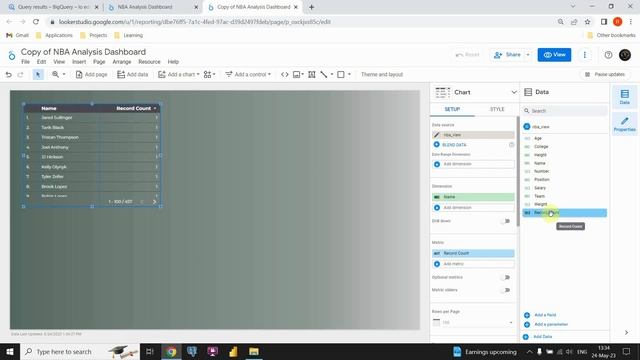Click the Add metric field
This screenshot has height=360, width=640.
click(x=473, y=264)
